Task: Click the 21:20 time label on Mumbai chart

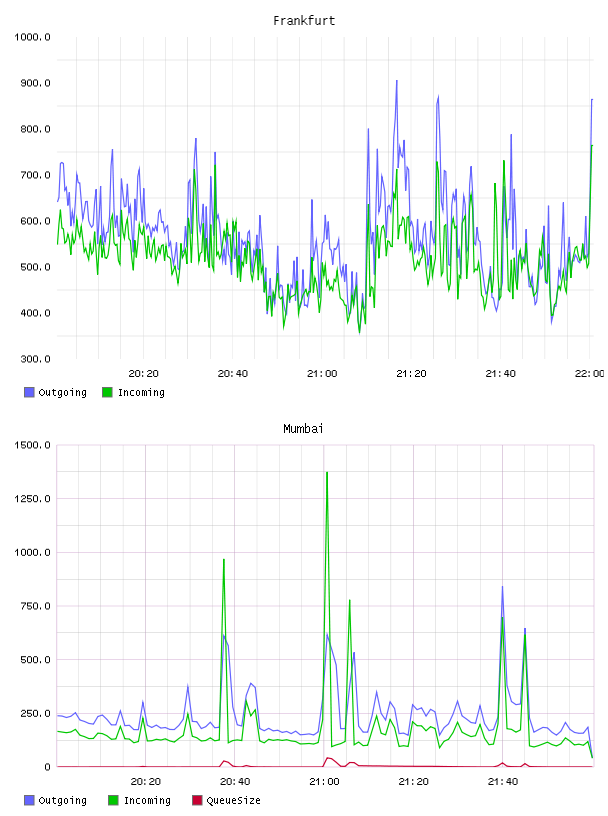Action: pyautogui.click(x=413, y=781)
